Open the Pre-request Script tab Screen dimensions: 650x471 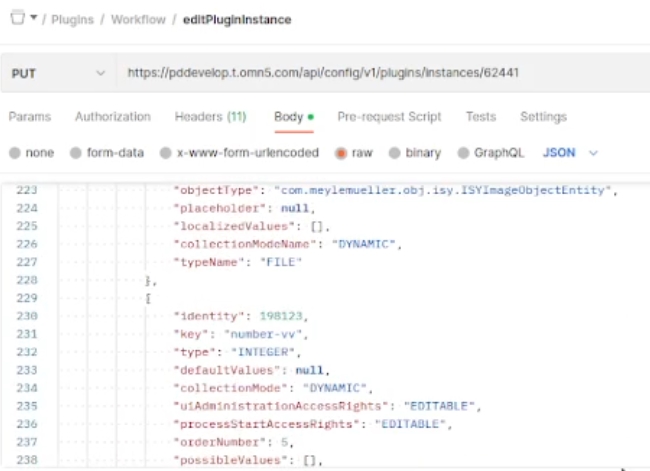389,117
